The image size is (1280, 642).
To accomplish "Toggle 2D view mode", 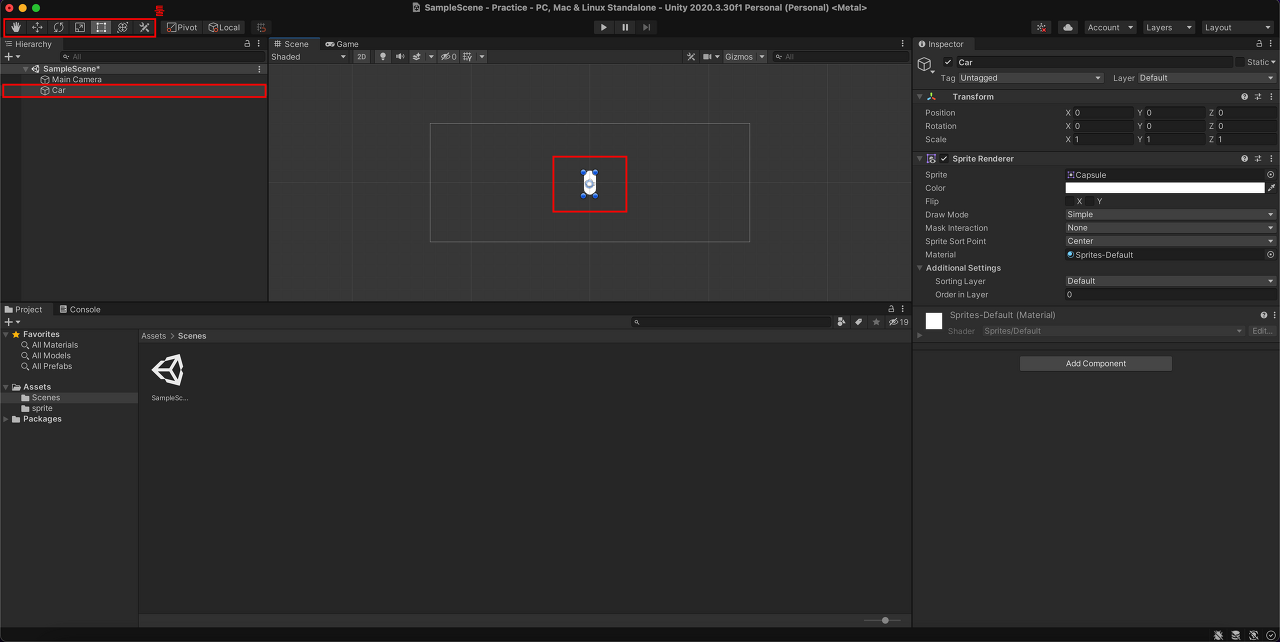I will [x=362, y=57].
